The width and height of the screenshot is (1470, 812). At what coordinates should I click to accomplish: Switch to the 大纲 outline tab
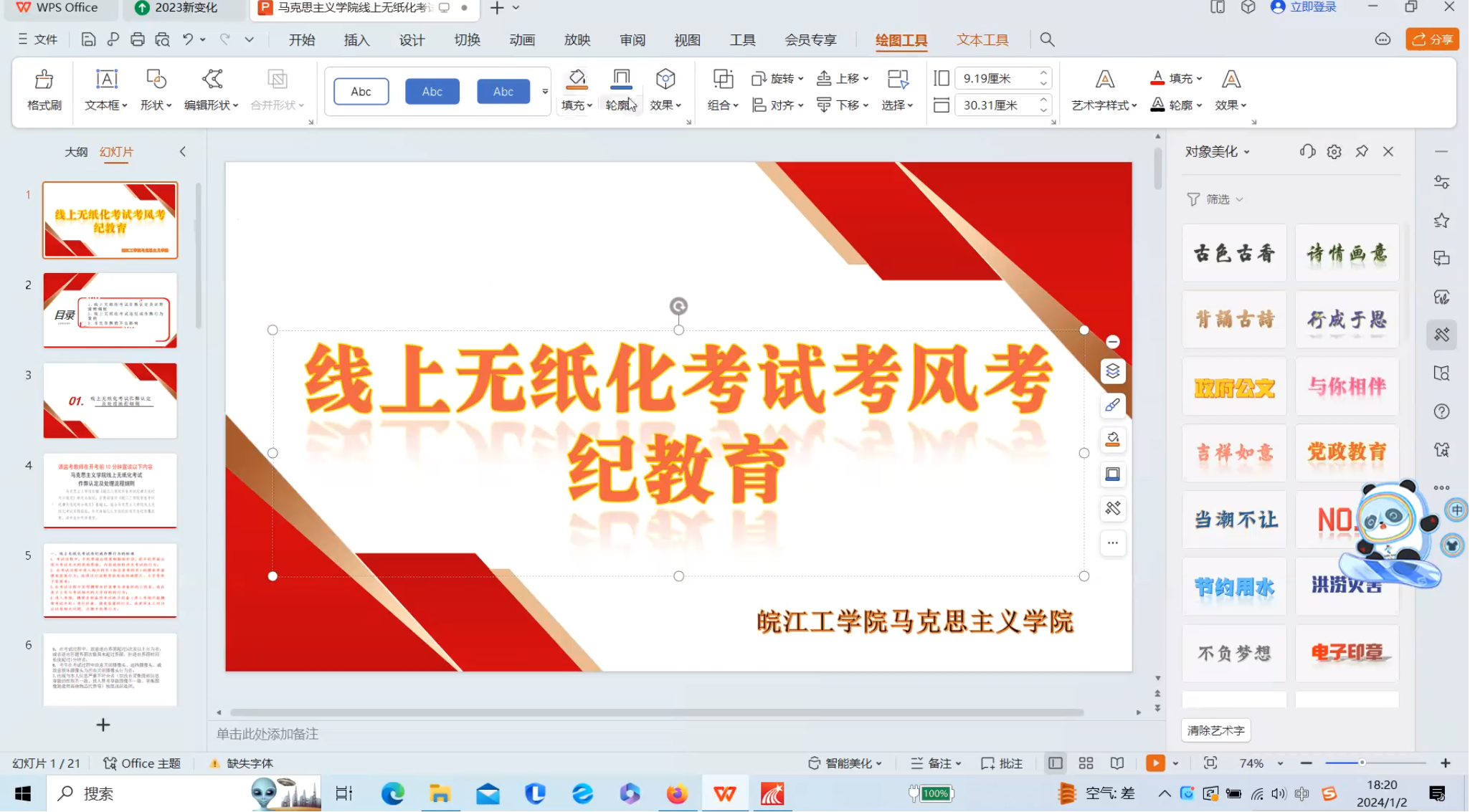[x=76, y=152]
